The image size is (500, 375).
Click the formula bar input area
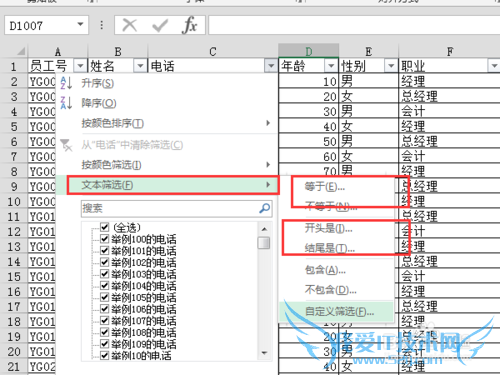tap(354, 25)
